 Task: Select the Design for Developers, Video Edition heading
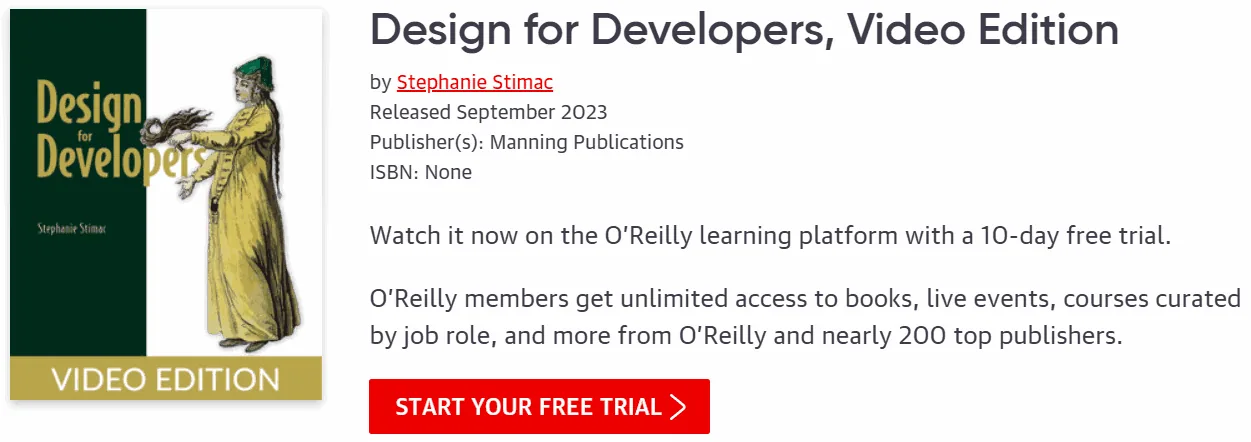click(x=744, y=30)
